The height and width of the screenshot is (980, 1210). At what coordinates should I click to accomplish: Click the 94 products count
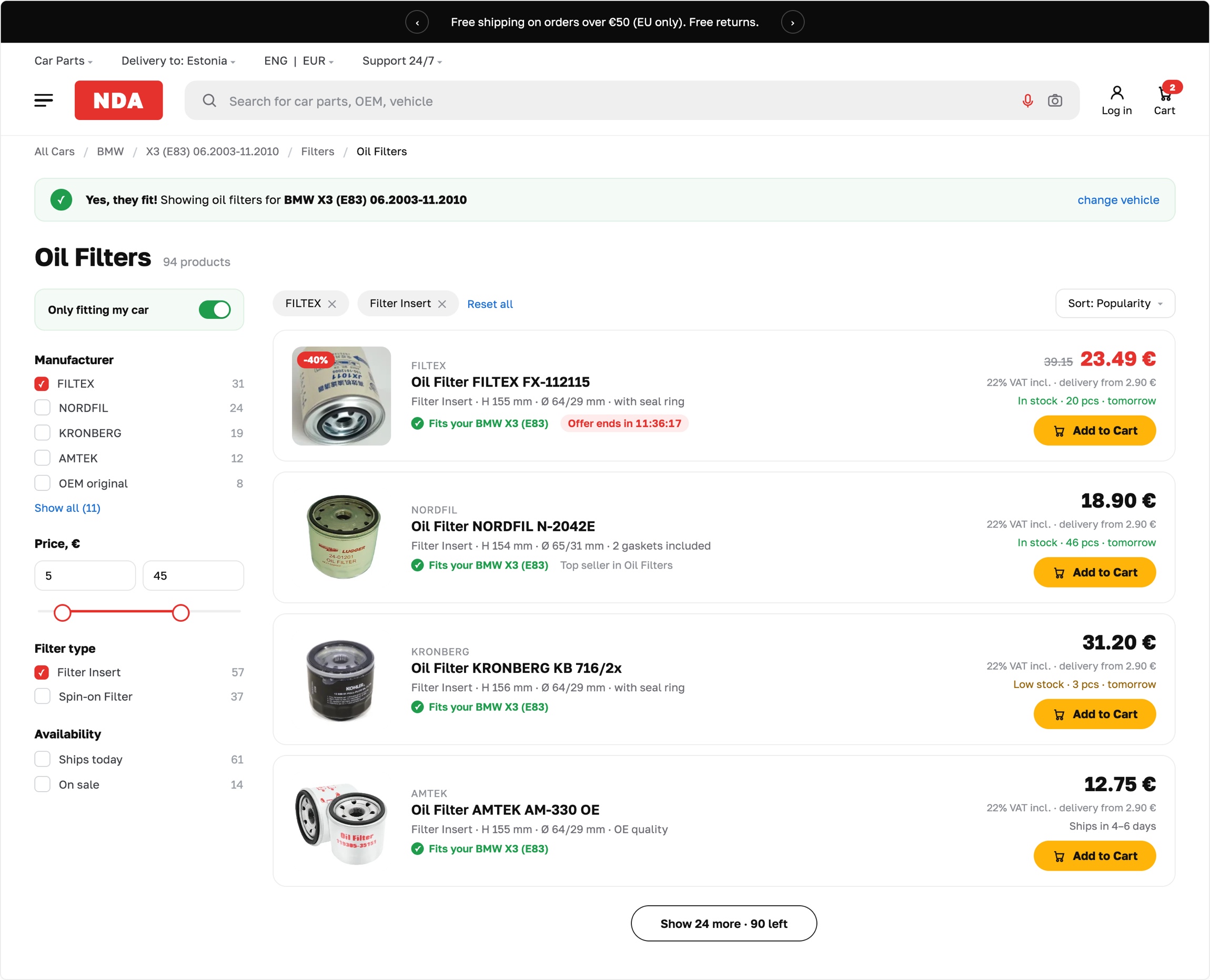pyautogui.click(x=196, y=262)
